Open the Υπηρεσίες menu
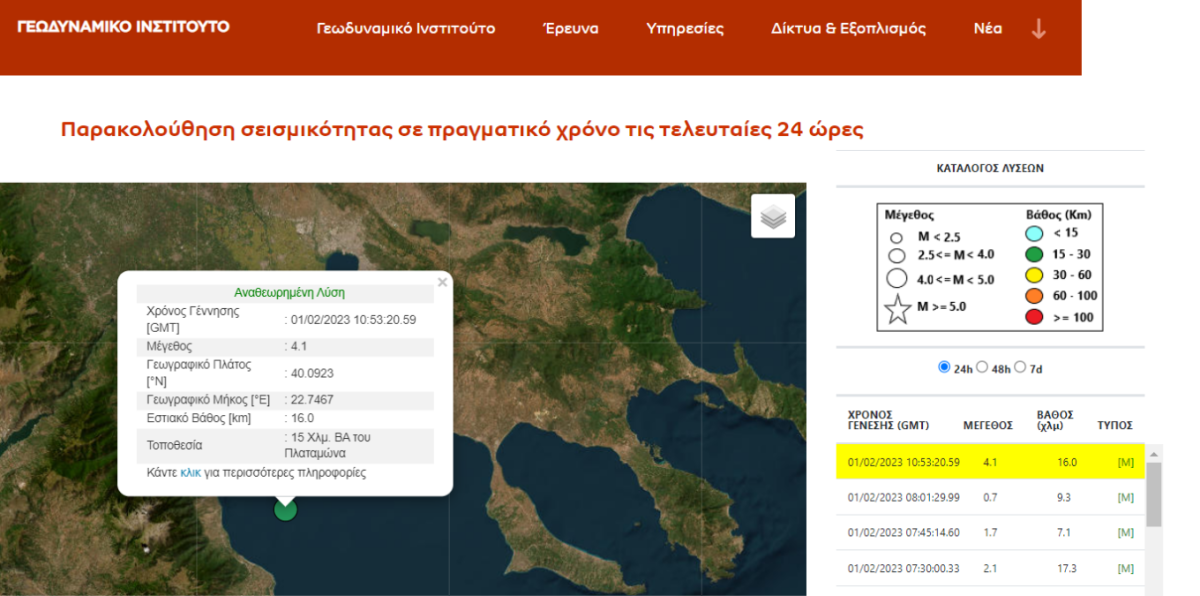Screen dimensions: 1200x596 pyautogui.click(x=685, y=28)
